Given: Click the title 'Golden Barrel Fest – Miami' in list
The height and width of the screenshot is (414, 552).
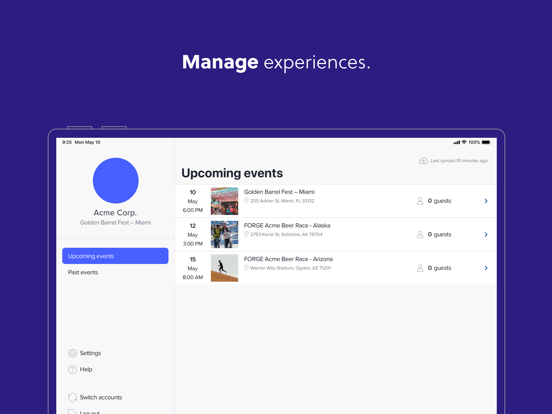Looking at the screenshot, I should (x=279, y=192).
